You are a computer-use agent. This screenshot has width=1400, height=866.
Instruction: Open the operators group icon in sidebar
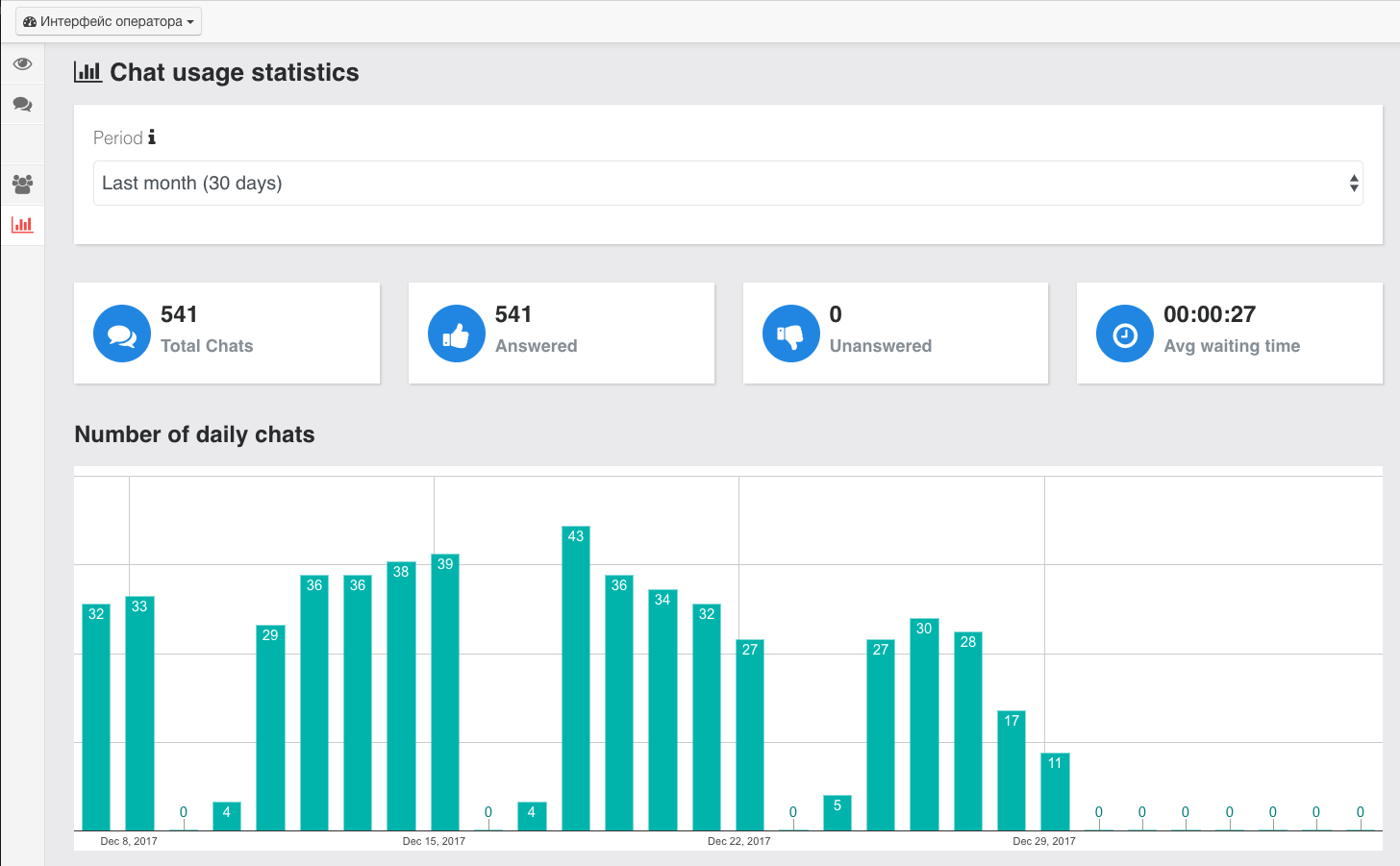(22, 184)
